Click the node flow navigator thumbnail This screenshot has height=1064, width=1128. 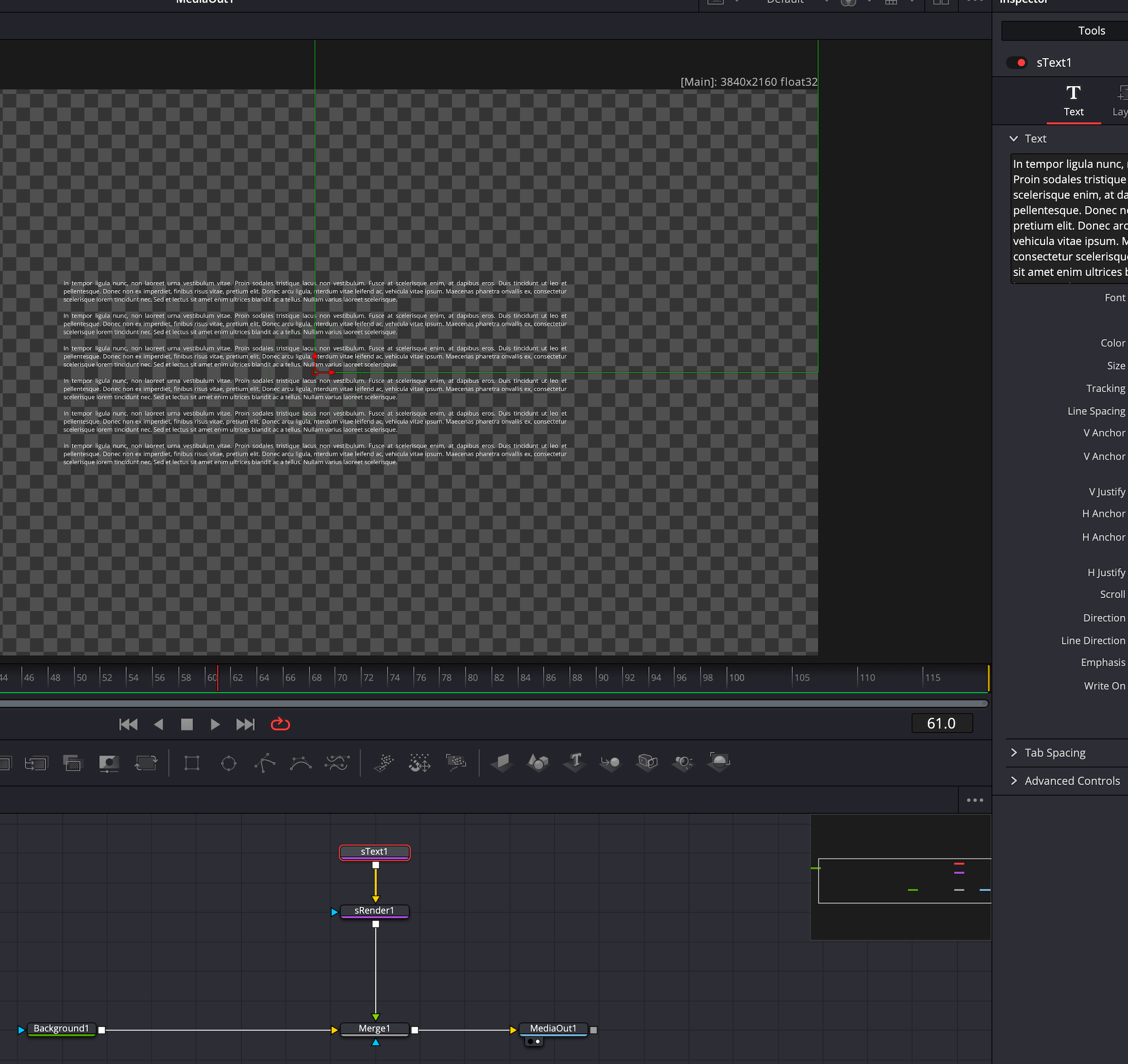click(x=900, y=878)
